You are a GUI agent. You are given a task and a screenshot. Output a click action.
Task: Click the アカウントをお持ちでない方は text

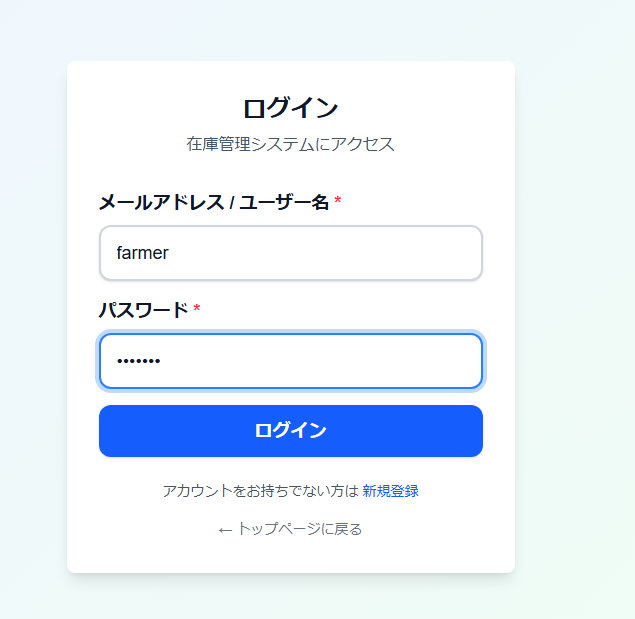[259, 491]
